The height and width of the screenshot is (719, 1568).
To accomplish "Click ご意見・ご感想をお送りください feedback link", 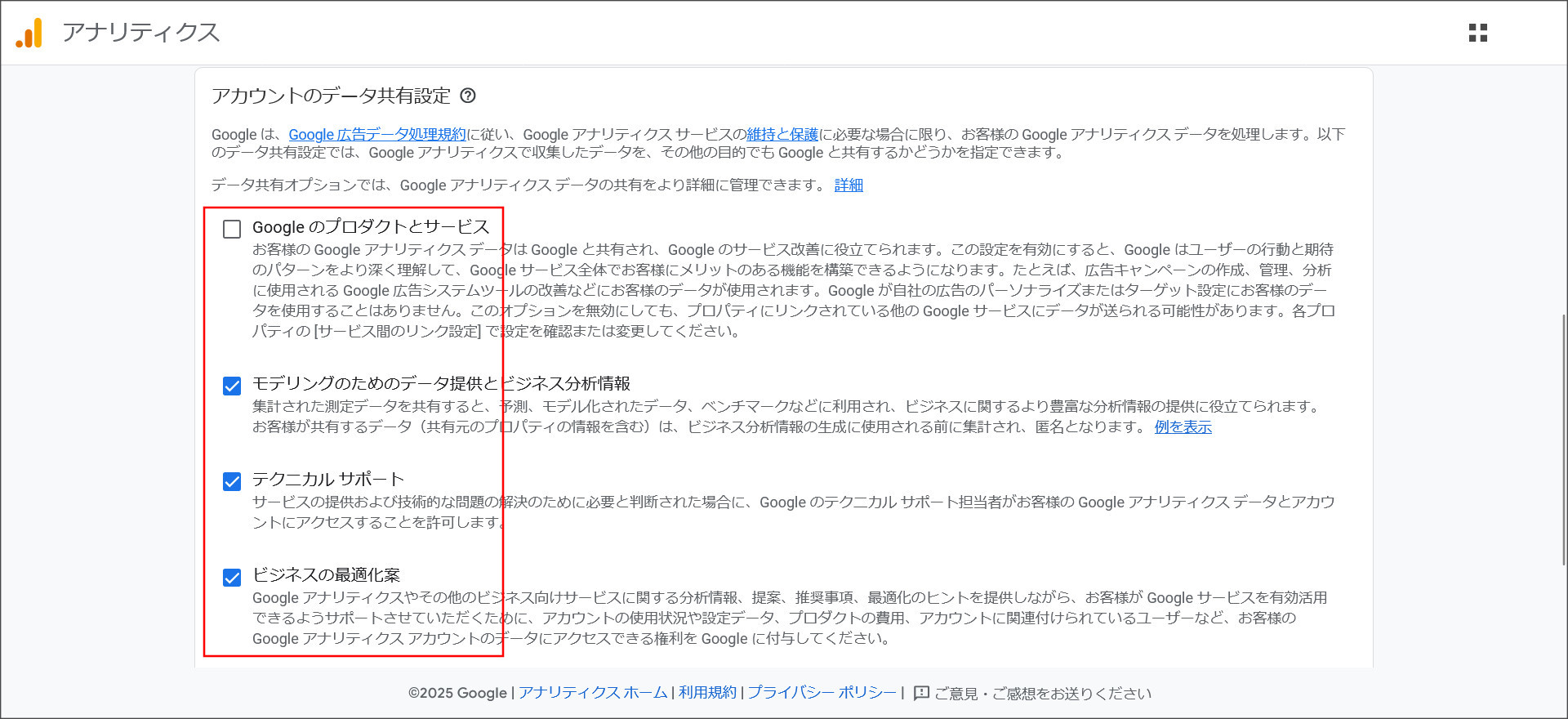I will click(x=1043, y=693).
